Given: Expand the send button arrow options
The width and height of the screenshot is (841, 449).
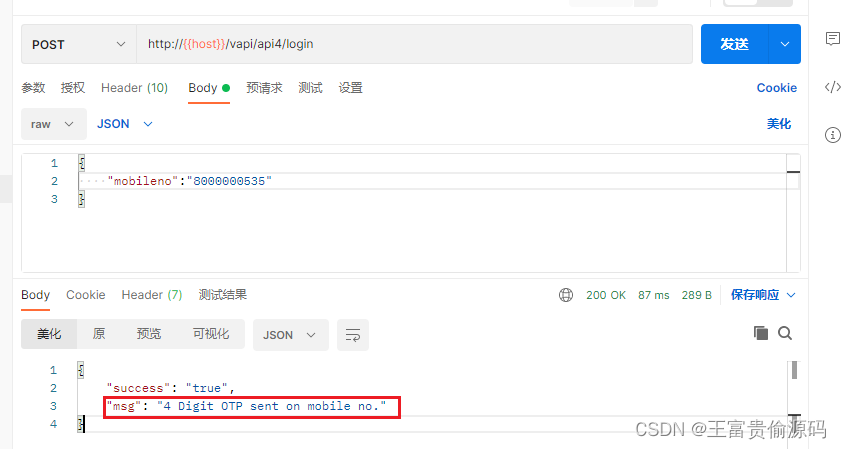Looking at the screenshot, I should (785, 44).
